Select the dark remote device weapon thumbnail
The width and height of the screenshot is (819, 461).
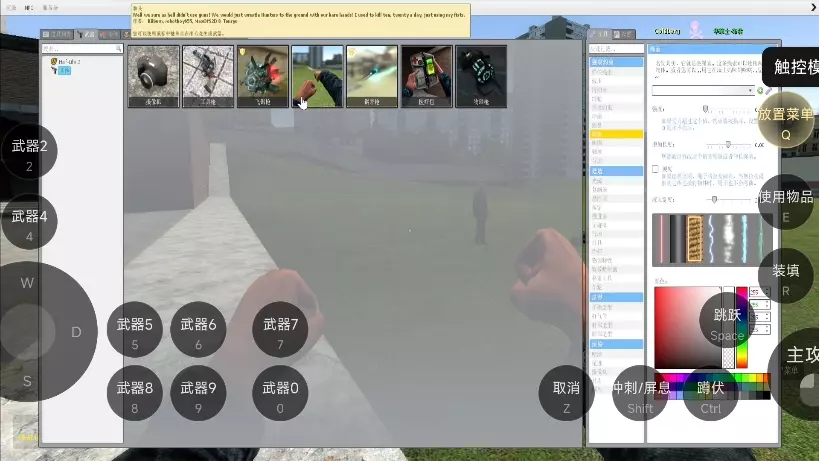(x=481, y=76)
